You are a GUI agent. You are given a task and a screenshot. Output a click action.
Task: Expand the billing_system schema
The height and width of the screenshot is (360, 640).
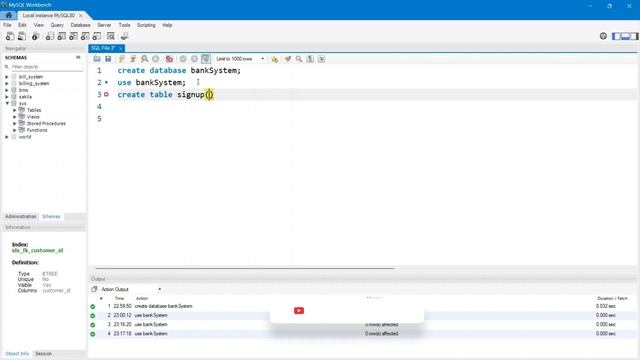click(x=7, y=83)
